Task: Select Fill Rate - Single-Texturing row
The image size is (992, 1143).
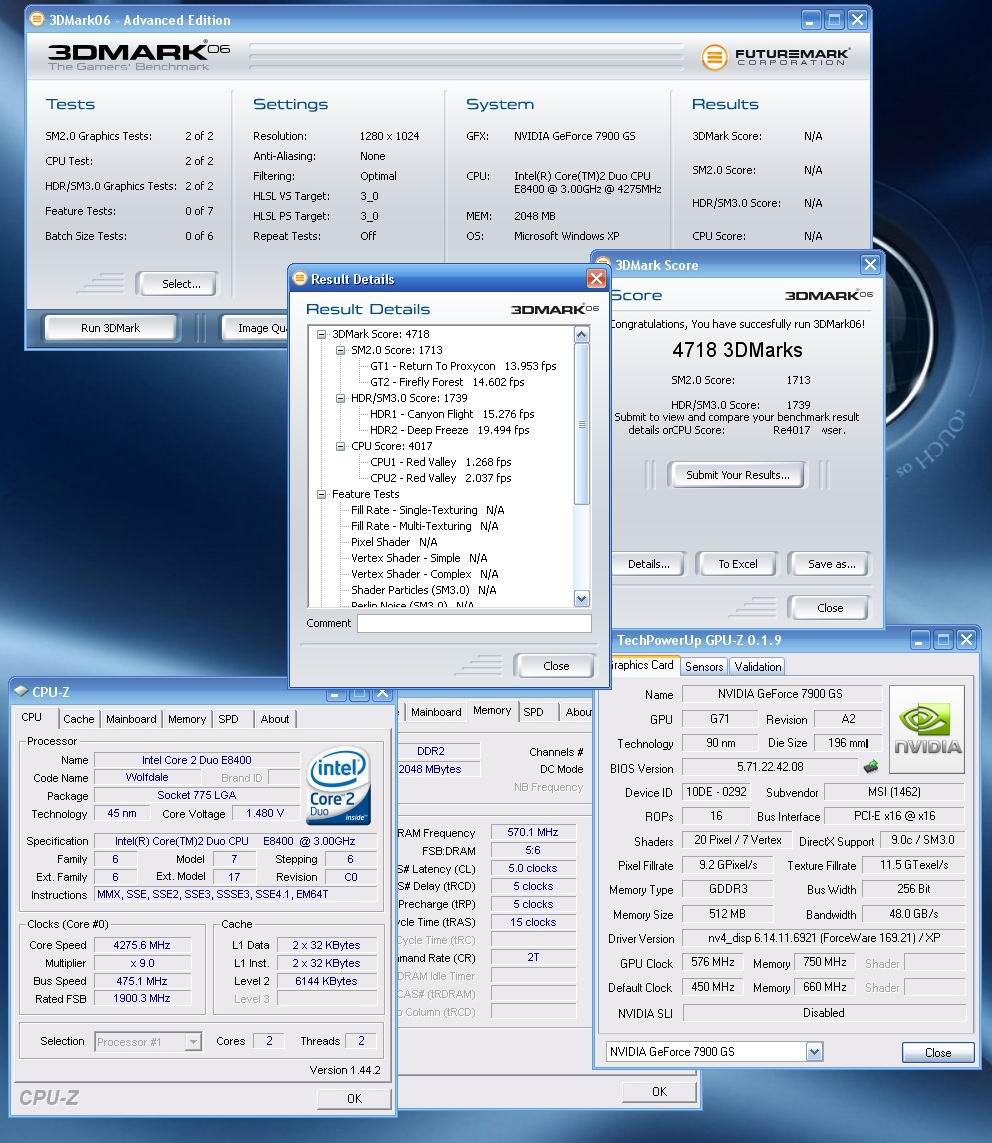Action: click(427, 510)
